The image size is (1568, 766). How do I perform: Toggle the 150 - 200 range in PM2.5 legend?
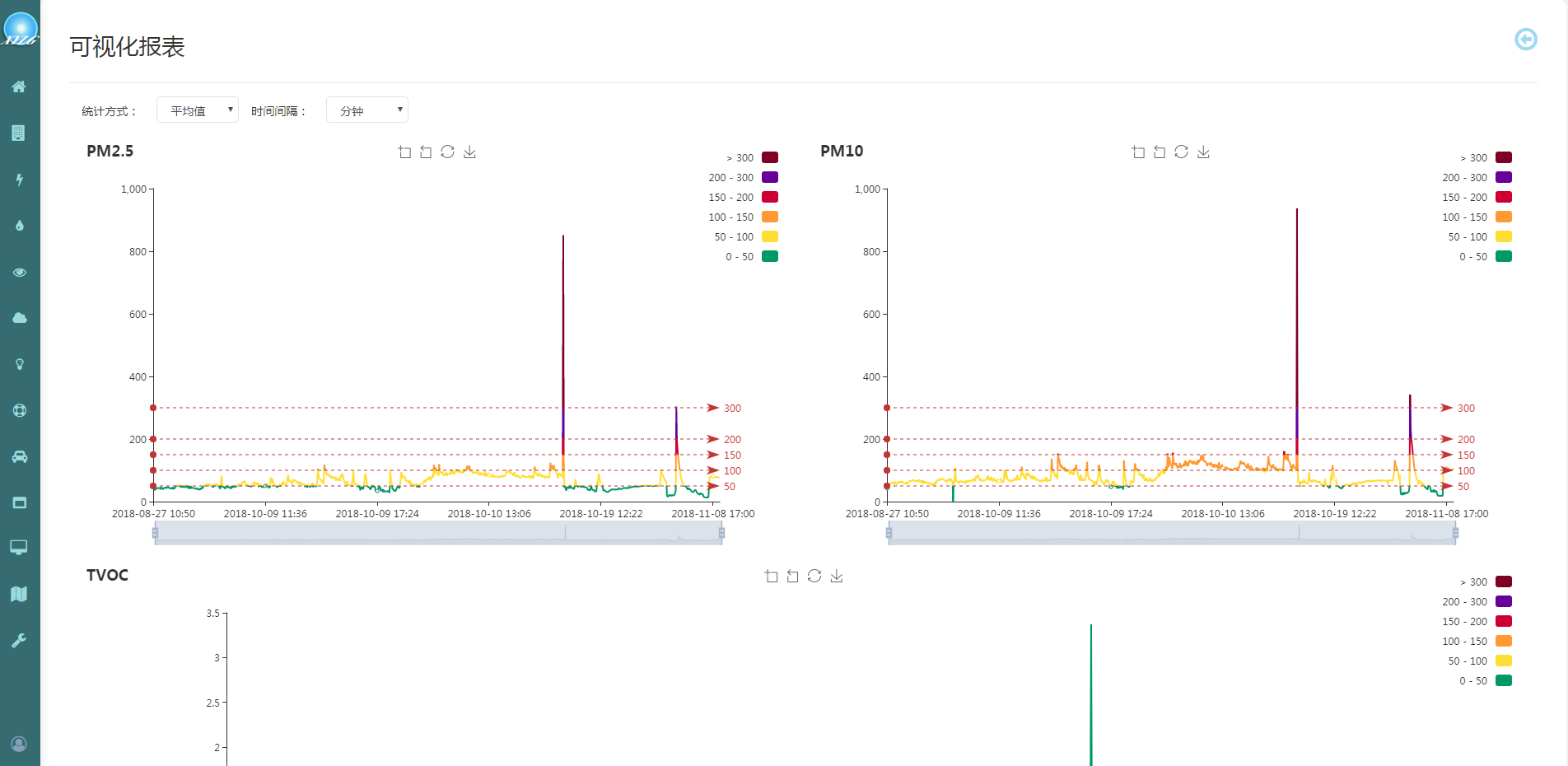pos(743,197)
